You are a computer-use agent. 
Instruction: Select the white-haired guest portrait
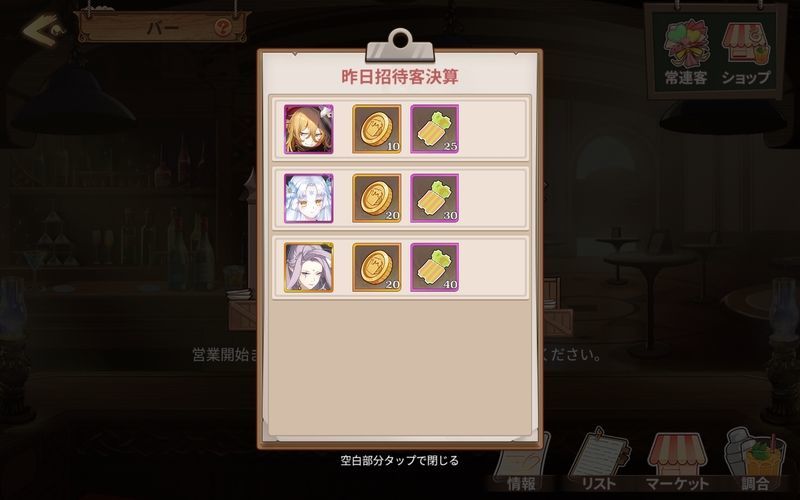[x=309, y=198]
